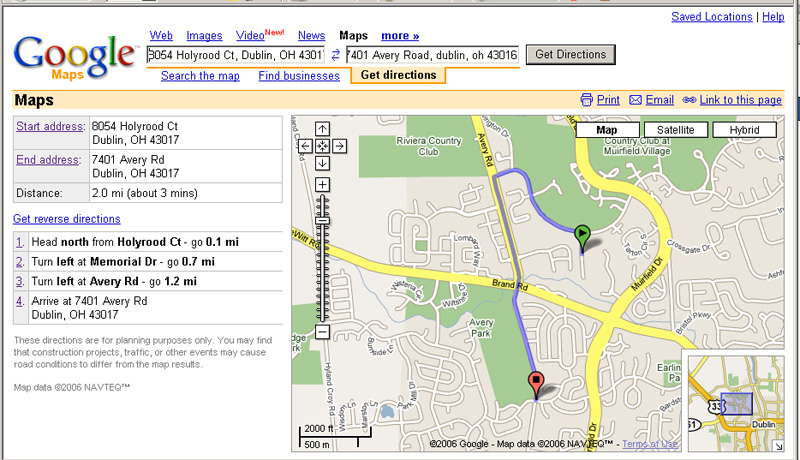The image size is (800, 460).
Task: Switch to Satellite view
Action: click(675, 130)
